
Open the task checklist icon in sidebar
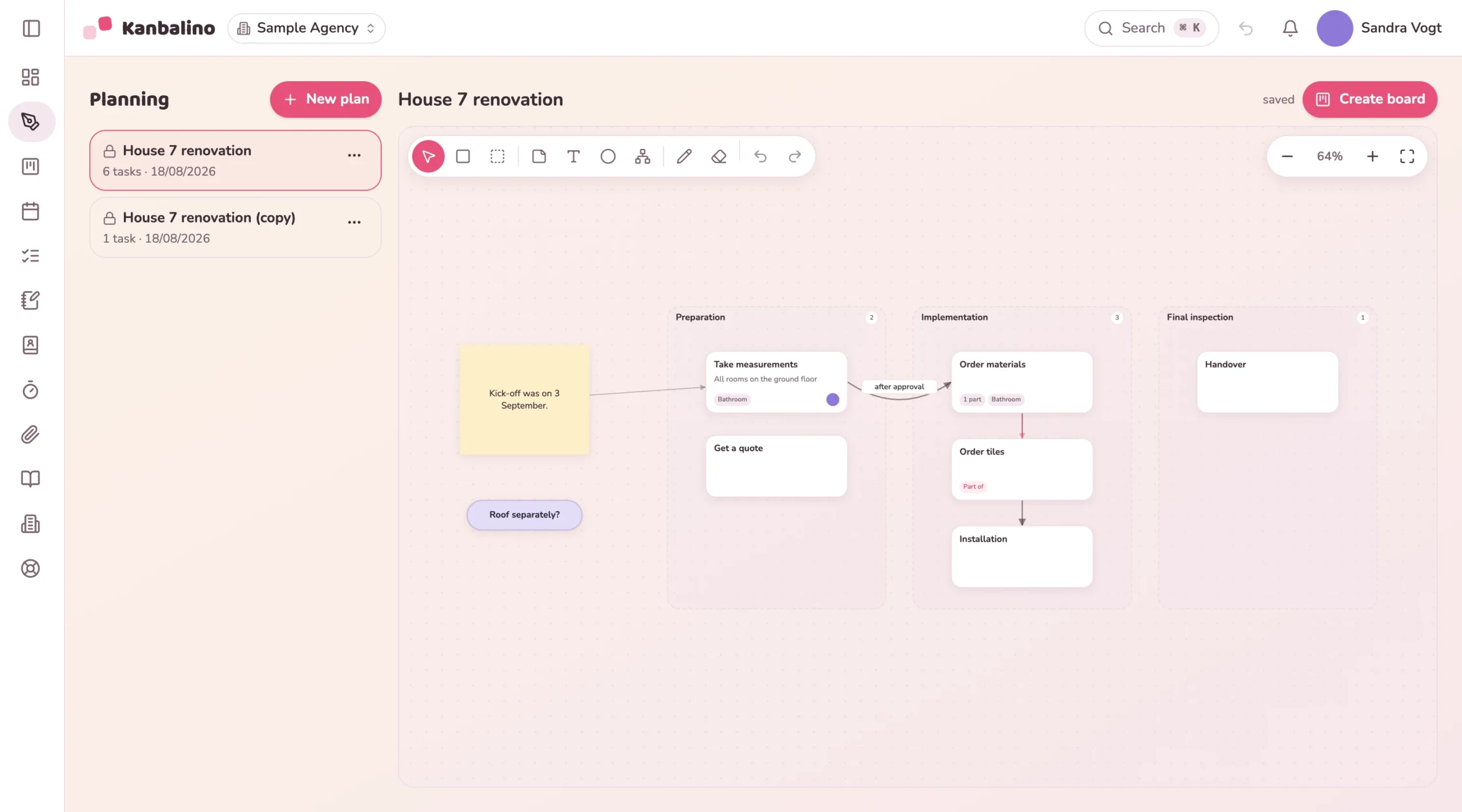(x=30, y=256)
